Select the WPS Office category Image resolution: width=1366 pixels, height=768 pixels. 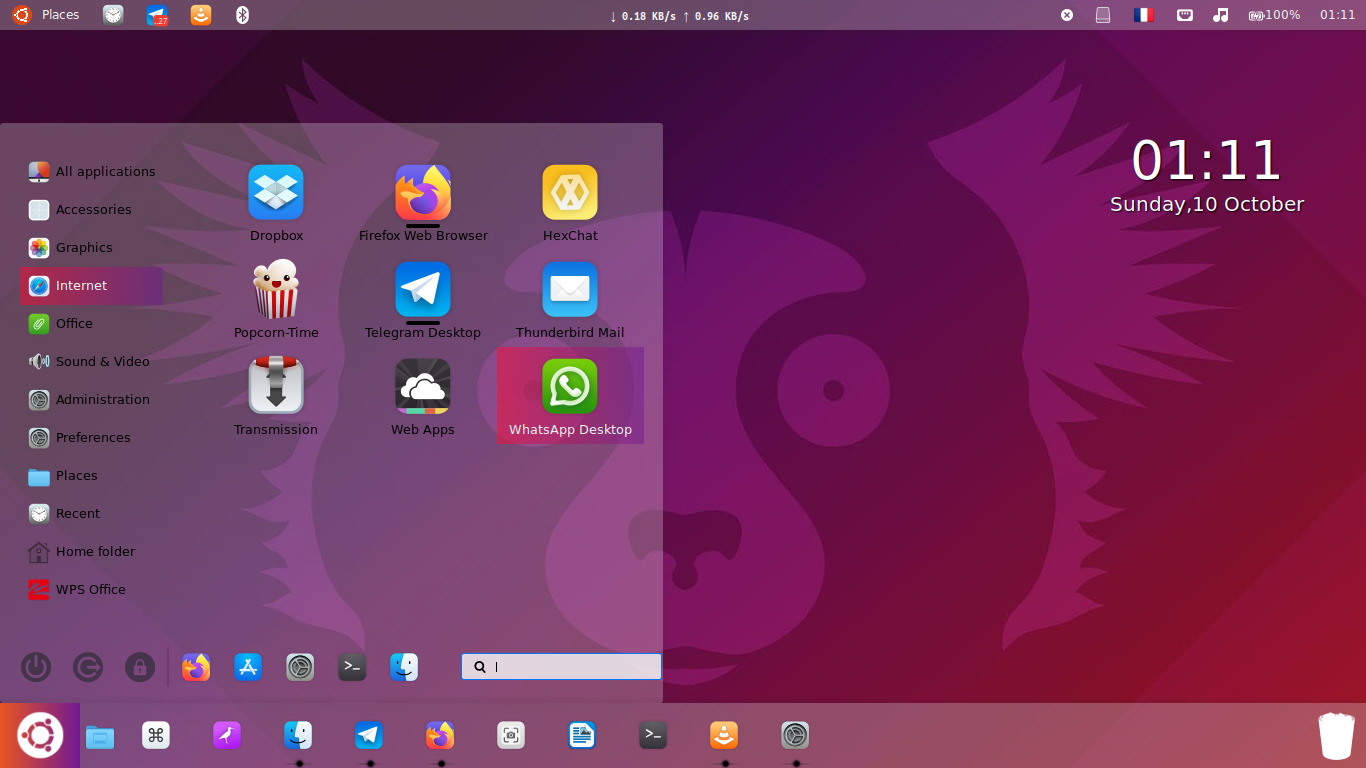pyautogui.click(x=91, y=590)
